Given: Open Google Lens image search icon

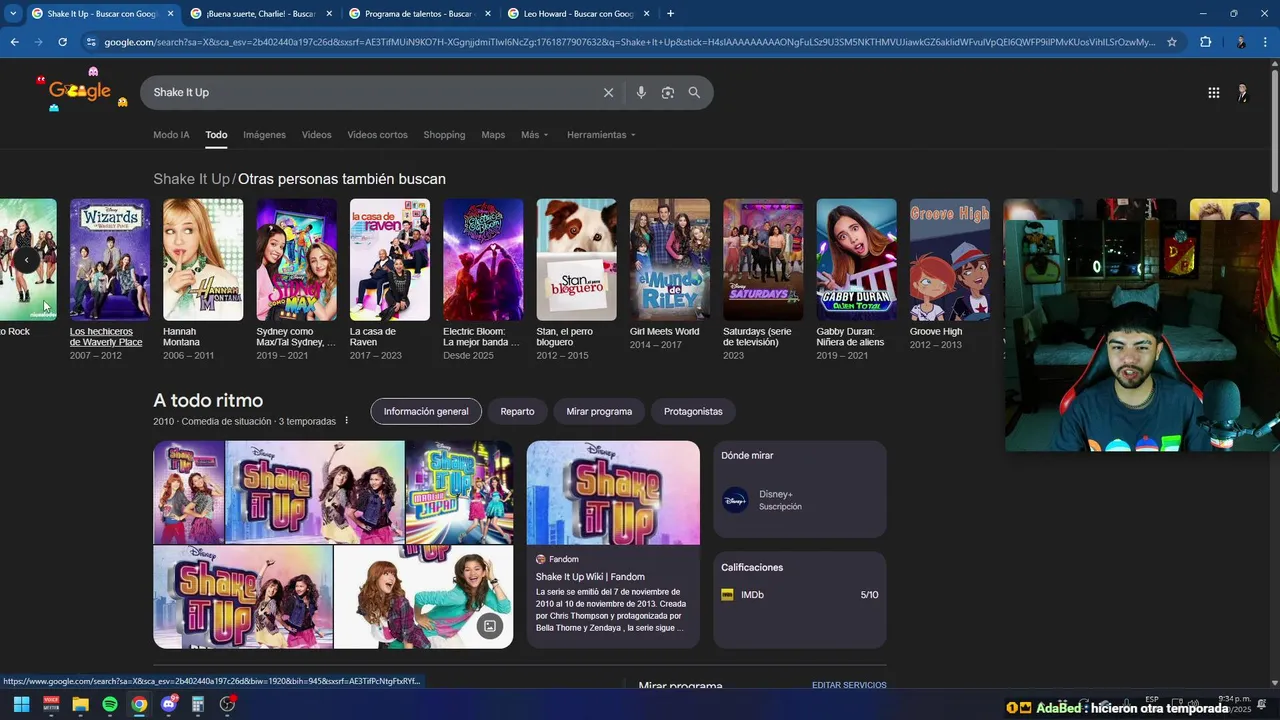Looking at the screenshot, I should (668, 92).
